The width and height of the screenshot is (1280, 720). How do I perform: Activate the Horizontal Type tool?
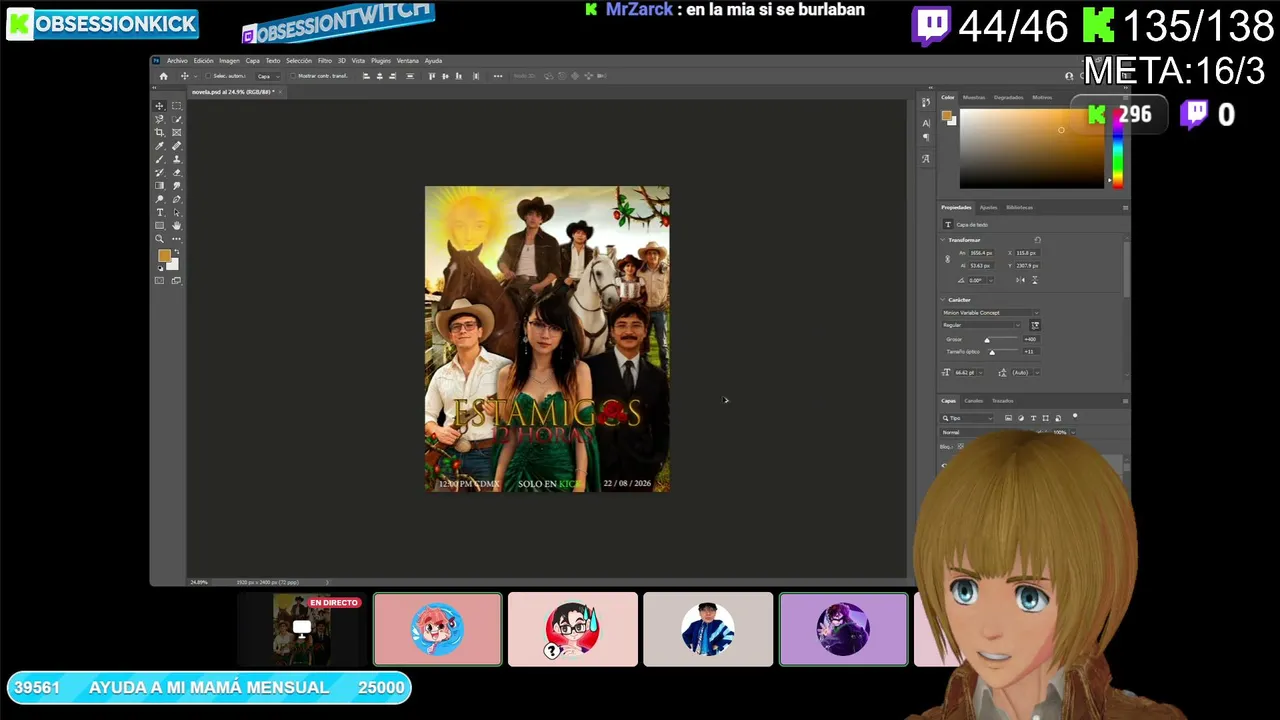point(159,212)
